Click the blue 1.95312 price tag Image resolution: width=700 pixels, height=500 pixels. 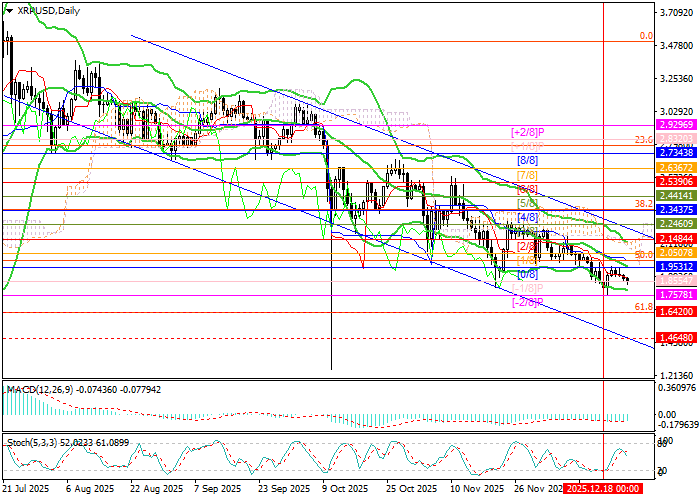(676, 267)
